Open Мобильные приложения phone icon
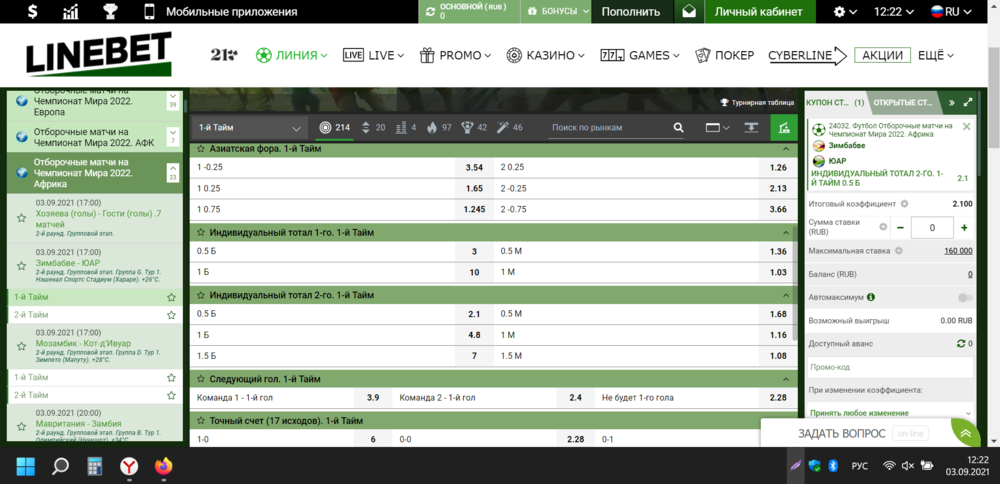This screenshot has height=484, width=1000. pyautogui.click(x=150, y=11)
